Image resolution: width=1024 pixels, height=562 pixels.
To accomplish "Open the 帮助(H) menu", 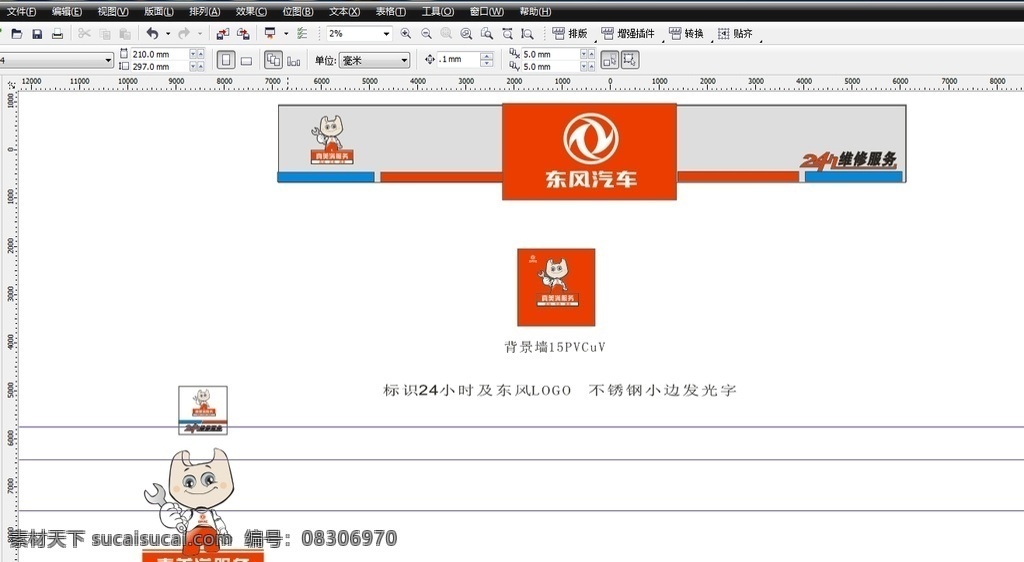I will coord(536,12).
